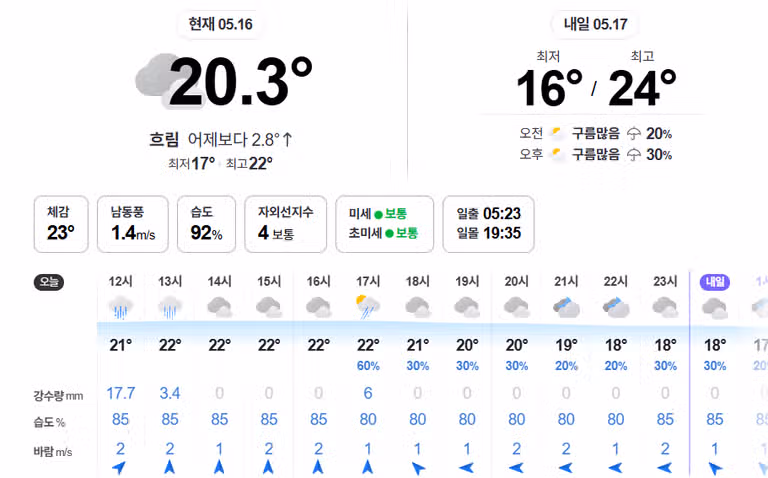Click the south wind arrow under 14시

219,467
